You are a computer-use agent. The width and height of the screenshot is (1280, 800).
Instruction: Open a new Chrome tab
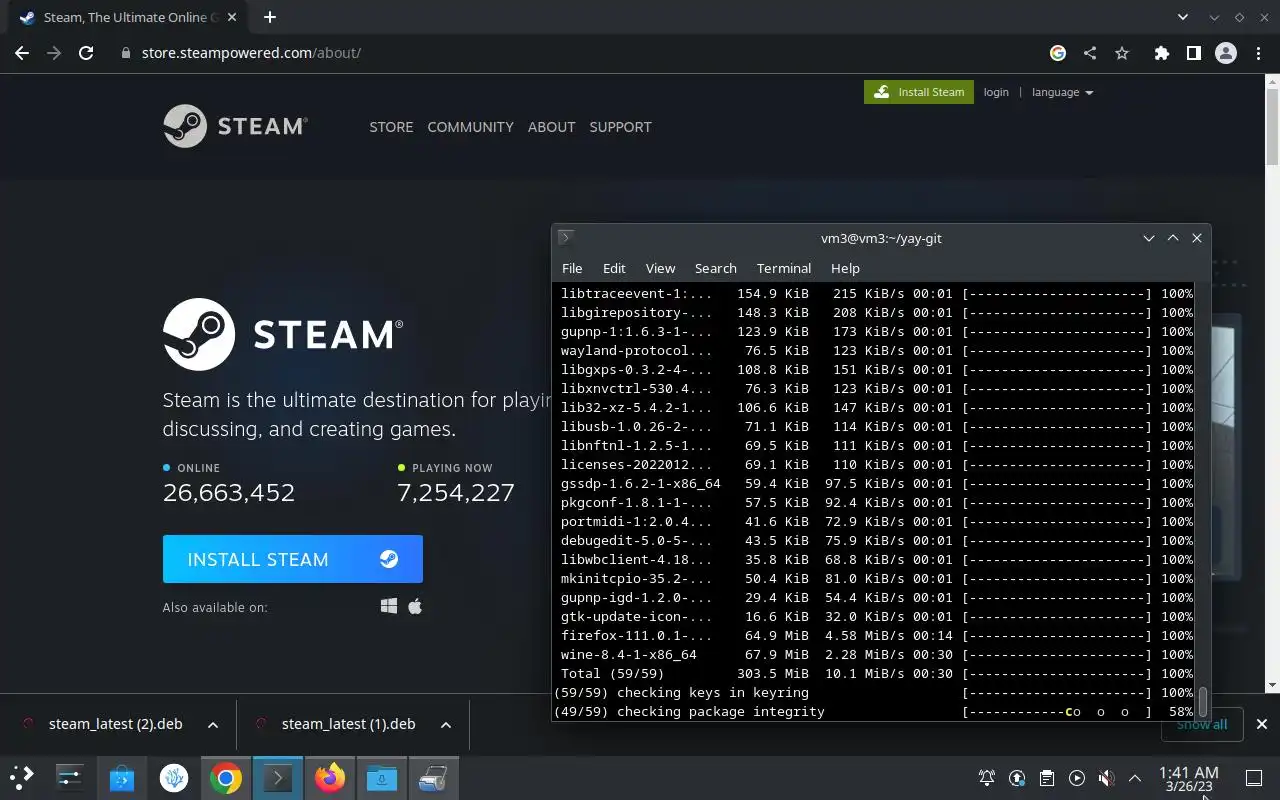tap(269, 17)
